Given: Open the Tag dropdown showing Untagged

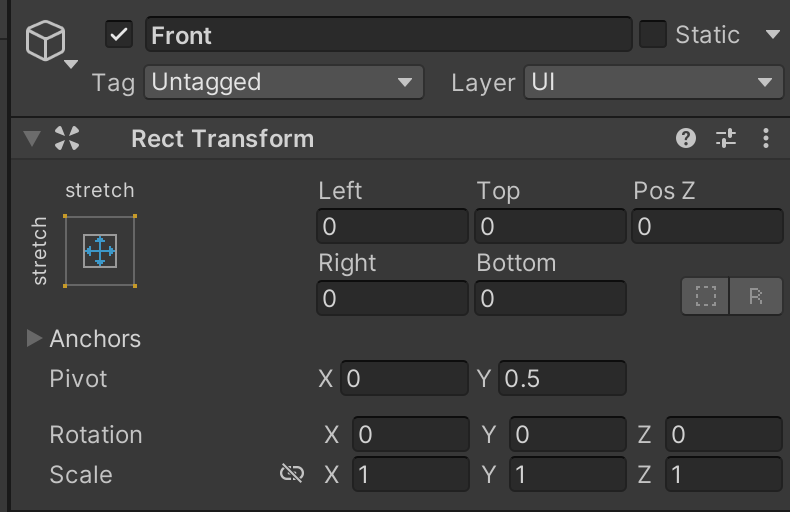Looking at the screenshot, I should 284,82.
